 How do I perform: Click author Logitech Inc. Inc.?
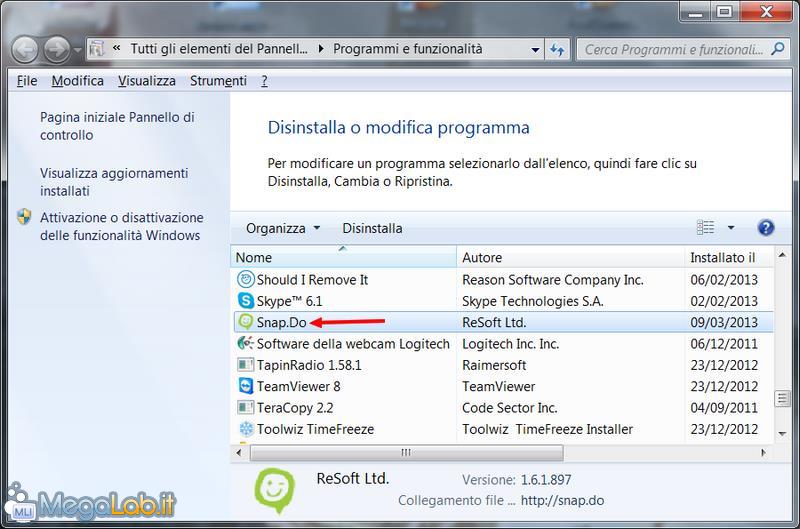(510, 344)
